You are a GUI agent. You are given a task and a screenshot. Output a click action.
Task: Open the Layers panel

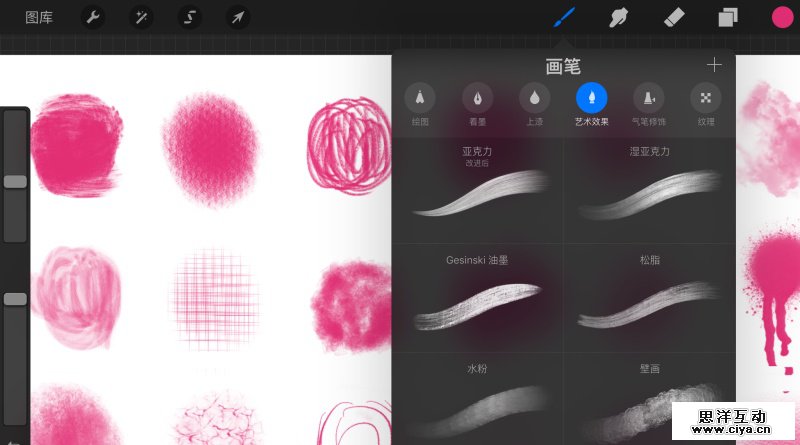point(727,17)
